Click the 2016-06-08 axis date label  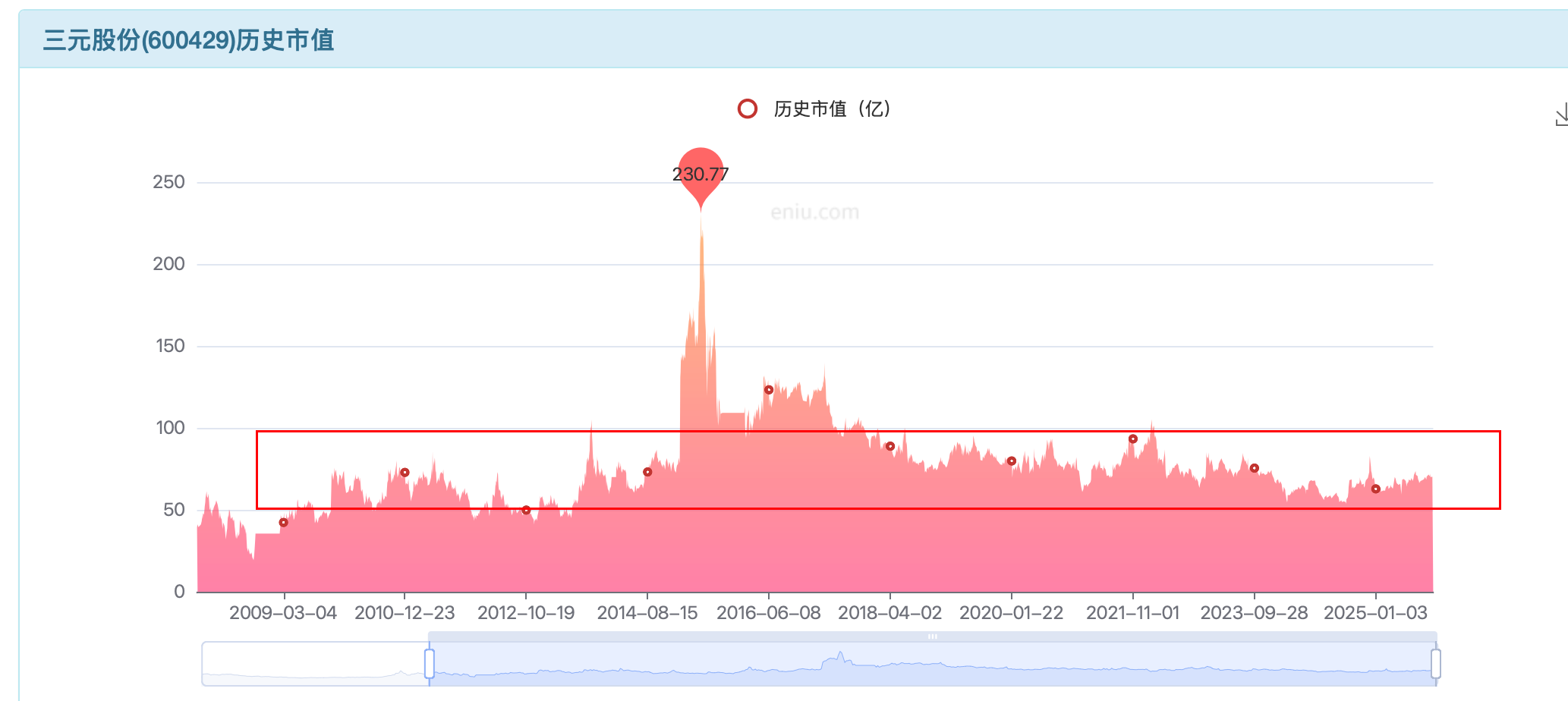pyautogui.click(x=769, y=613)
